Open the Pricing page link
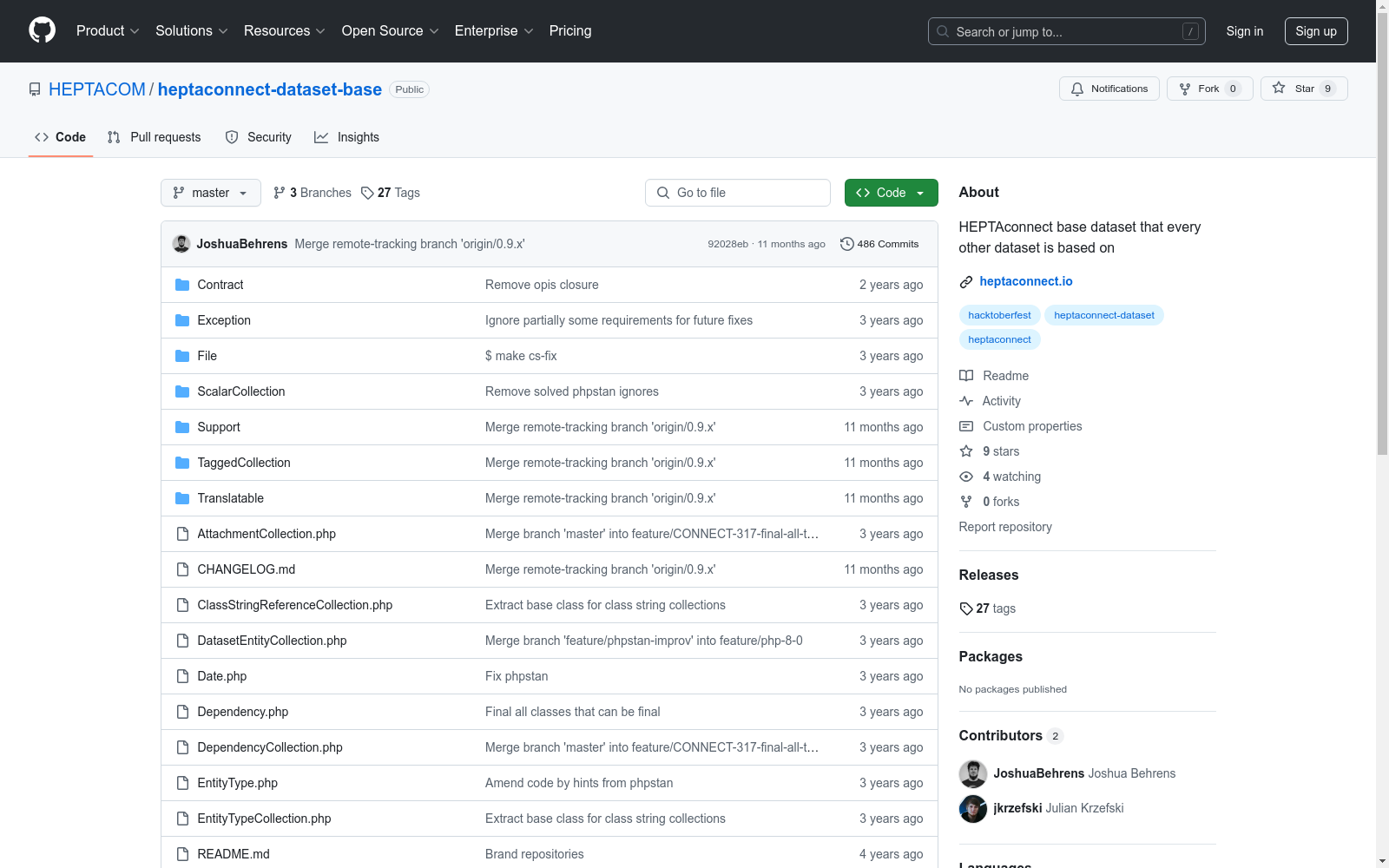This screenshot has height=868, width=1389. (x=570, y=30)
